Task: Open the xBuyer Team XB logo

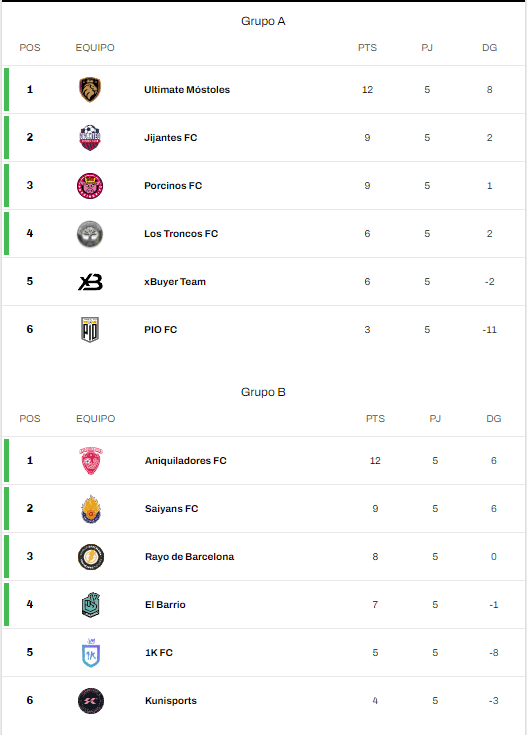Action: pos(90,282)
